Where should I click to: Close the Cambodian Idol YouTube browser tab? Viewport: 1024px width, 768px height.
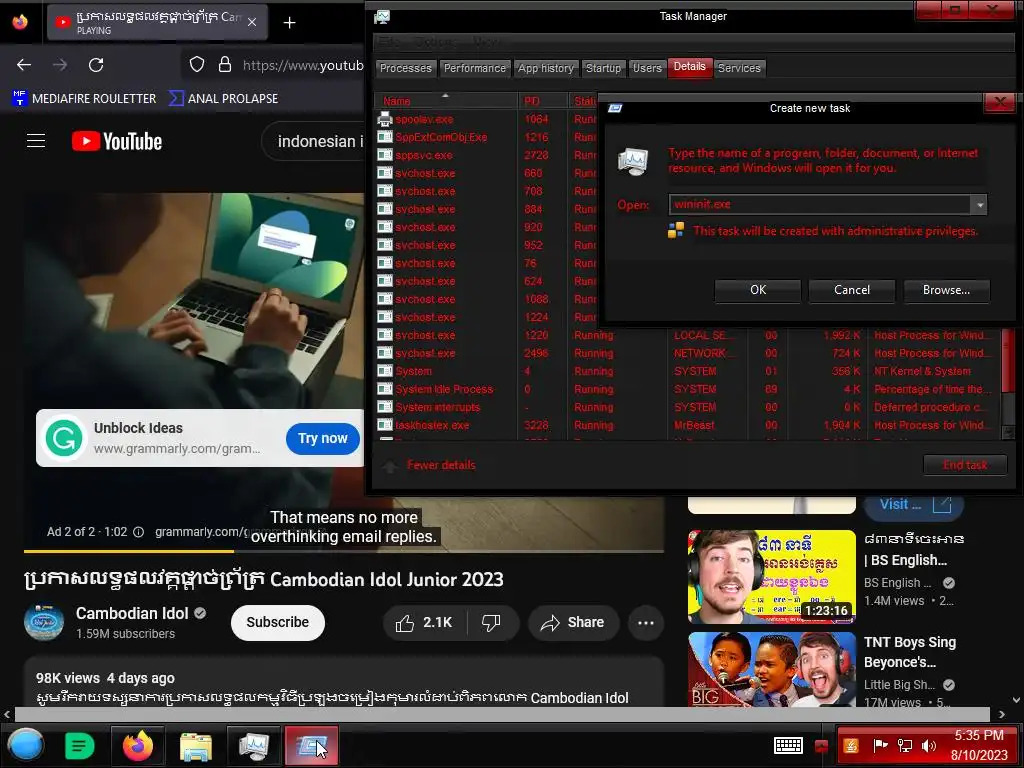252,22
